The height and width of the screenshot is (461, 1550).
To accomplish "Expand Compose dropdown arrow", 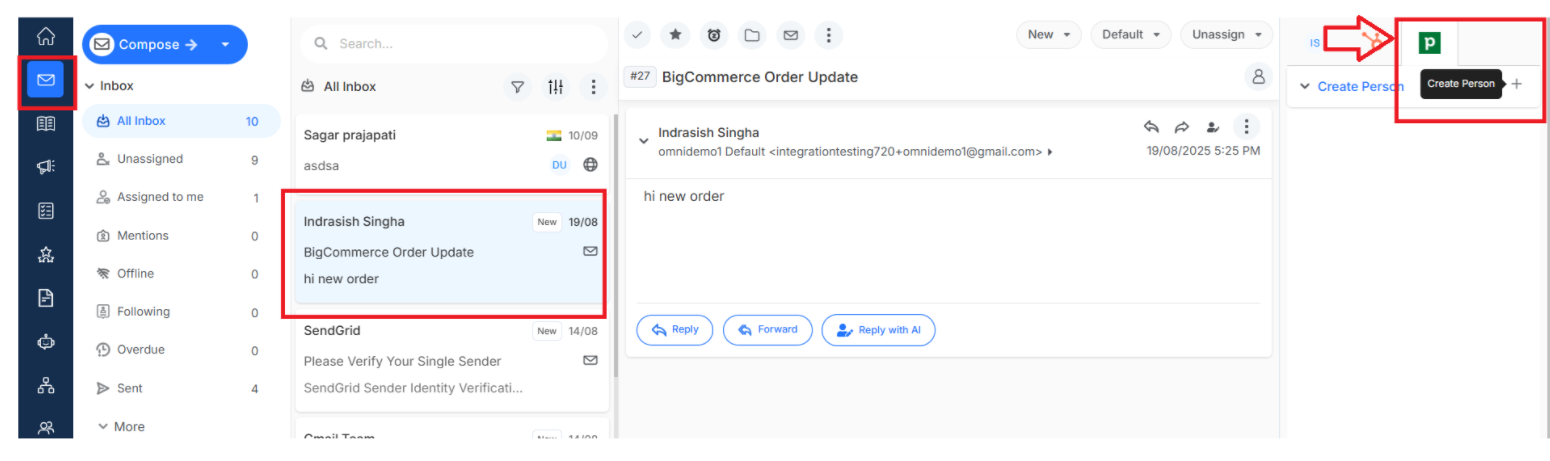I will [x=225, y=44].
